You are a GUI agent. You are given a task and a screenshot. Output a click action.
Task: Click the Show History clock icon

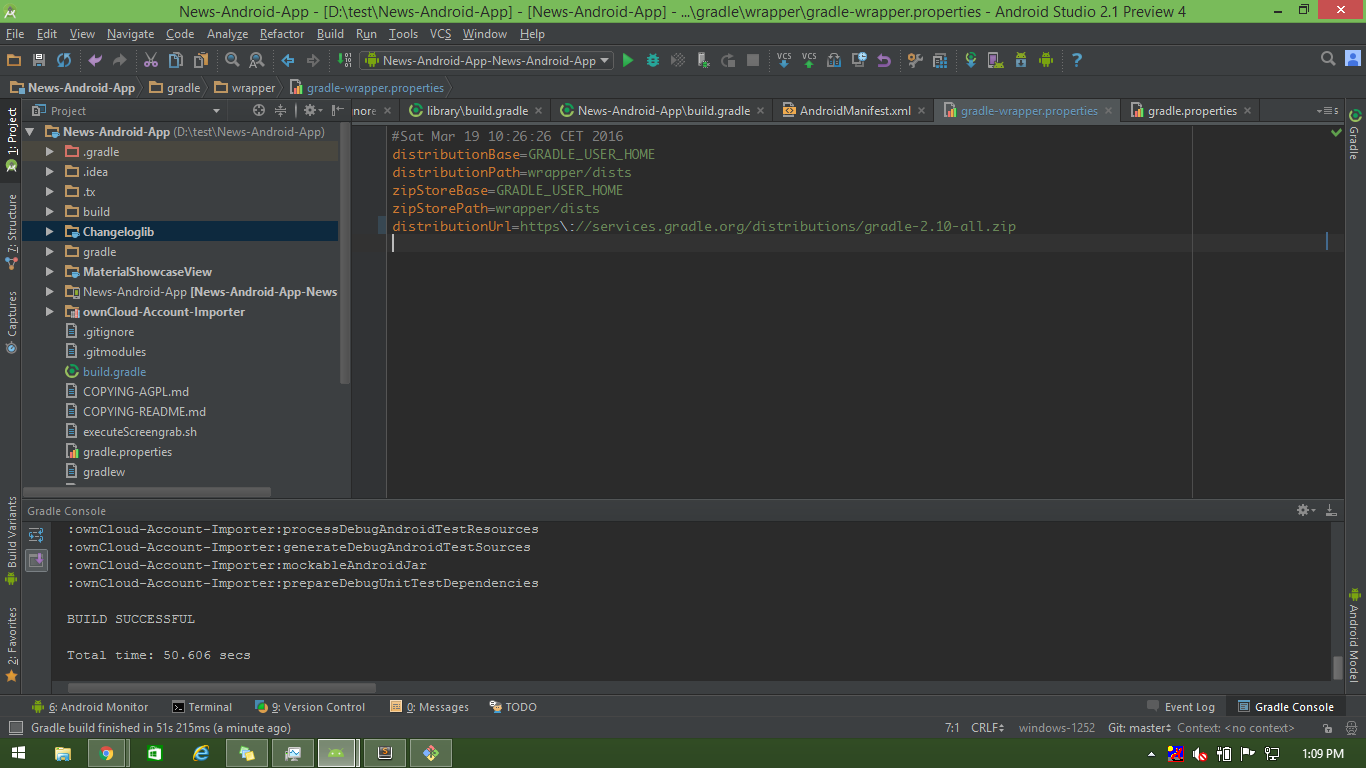pos(859,60)
